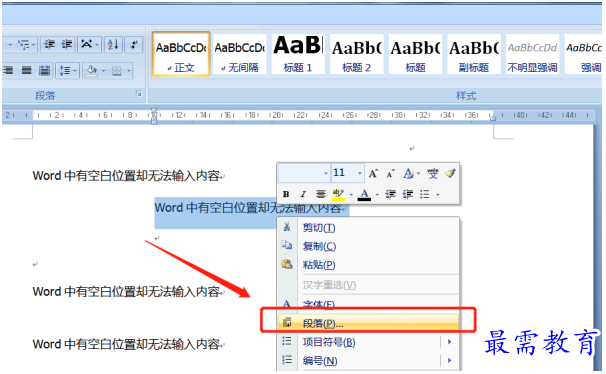
Task: Click the Asian Layout (中文版式) icon
Action: point(86,45)
